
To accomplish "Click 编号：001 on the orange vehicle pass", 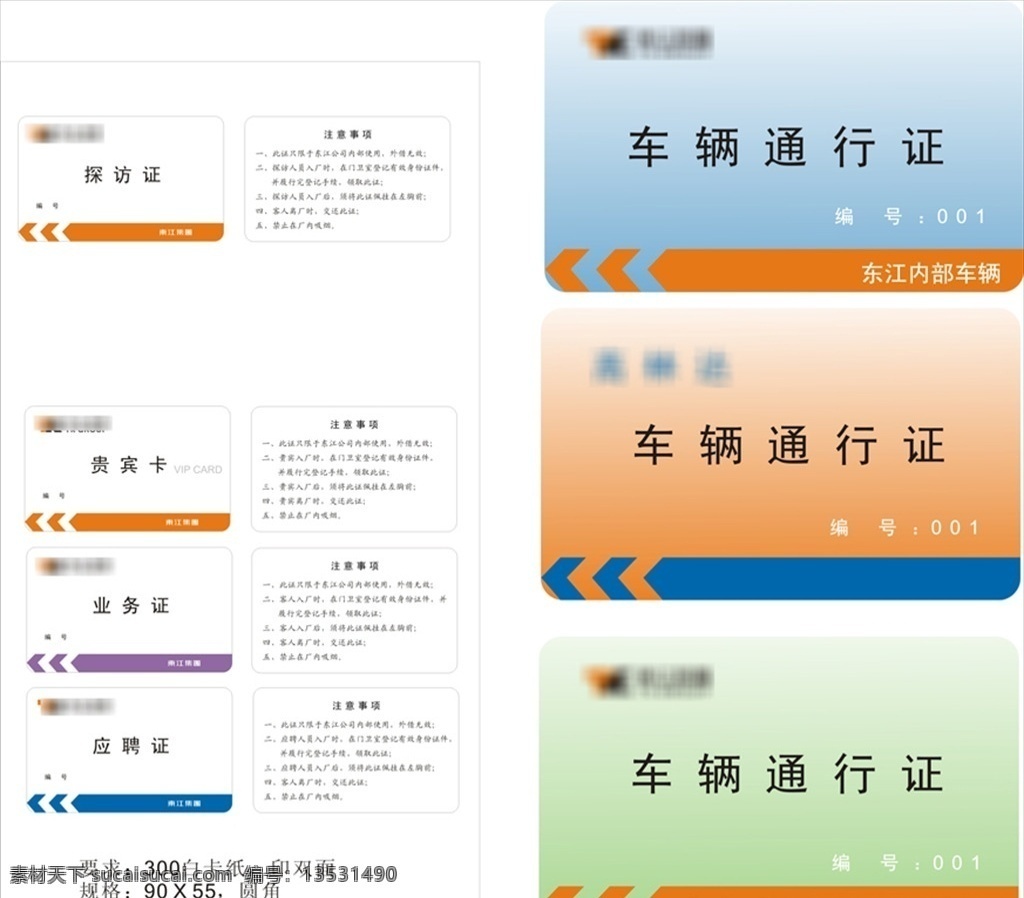I will pyautogui.click(x=905, y=527).
